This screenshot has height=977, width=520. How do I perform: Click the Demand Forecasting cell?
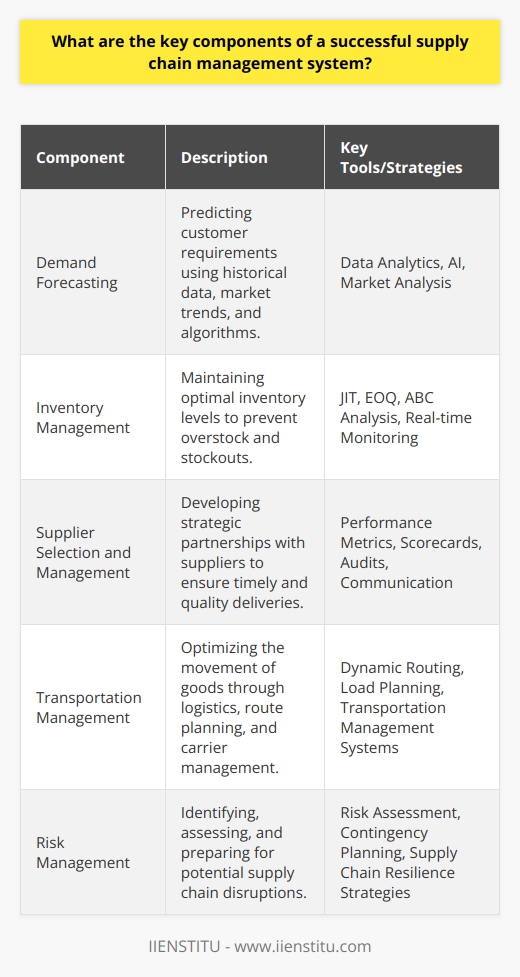click(x=93, y=272)
